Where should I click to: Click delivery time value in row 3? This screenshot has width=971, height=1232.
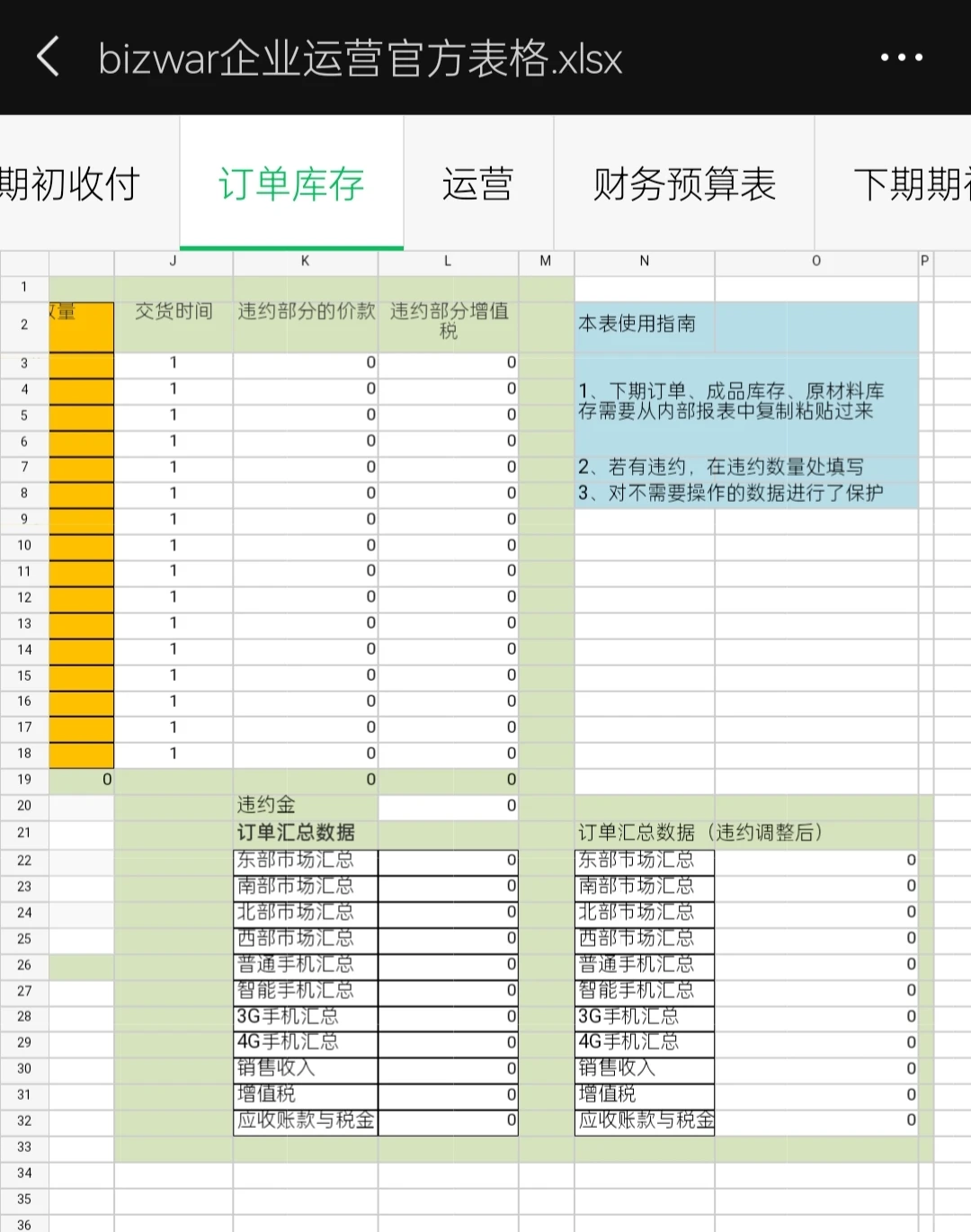174,363
